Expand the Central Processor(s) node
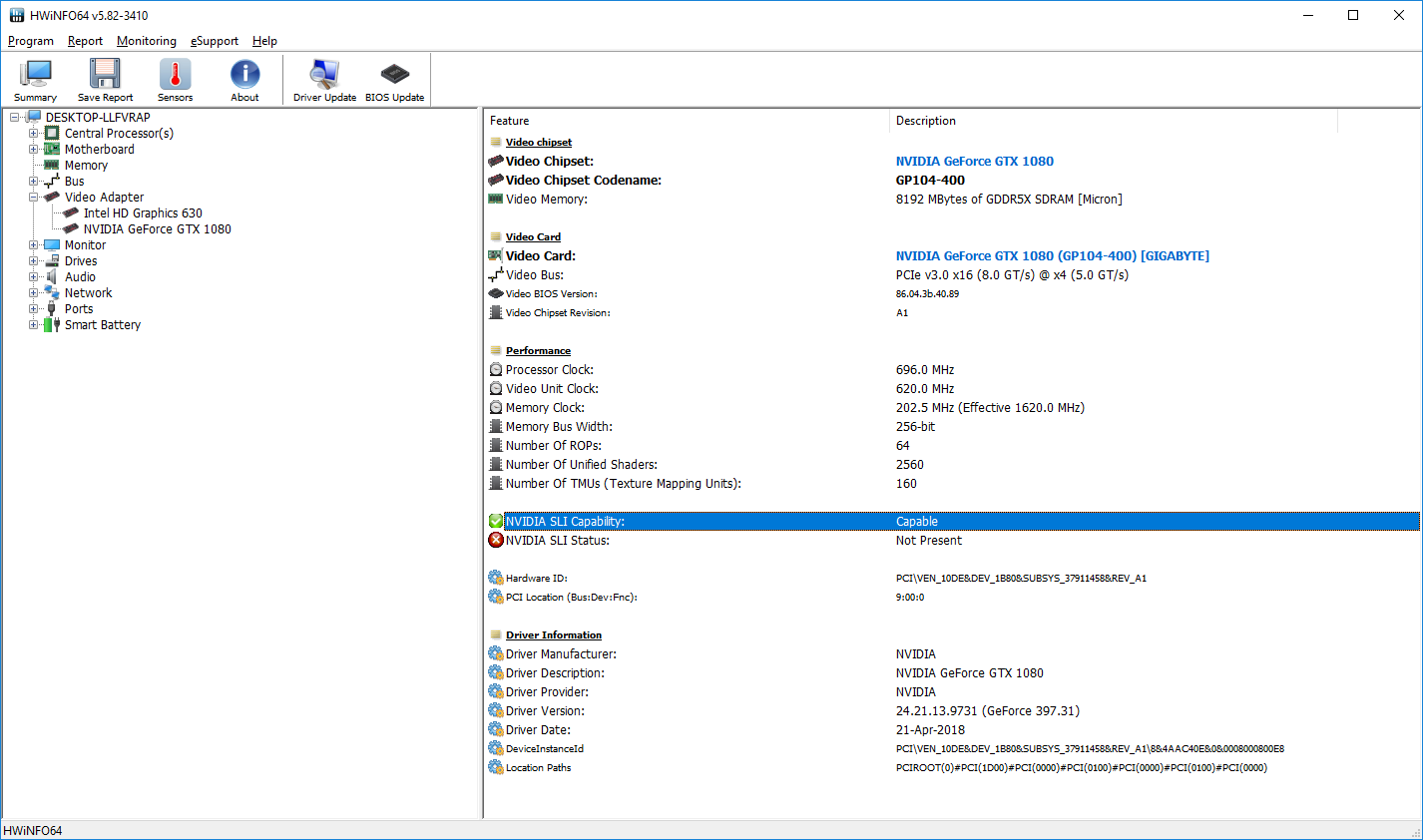 pos(34,134)
